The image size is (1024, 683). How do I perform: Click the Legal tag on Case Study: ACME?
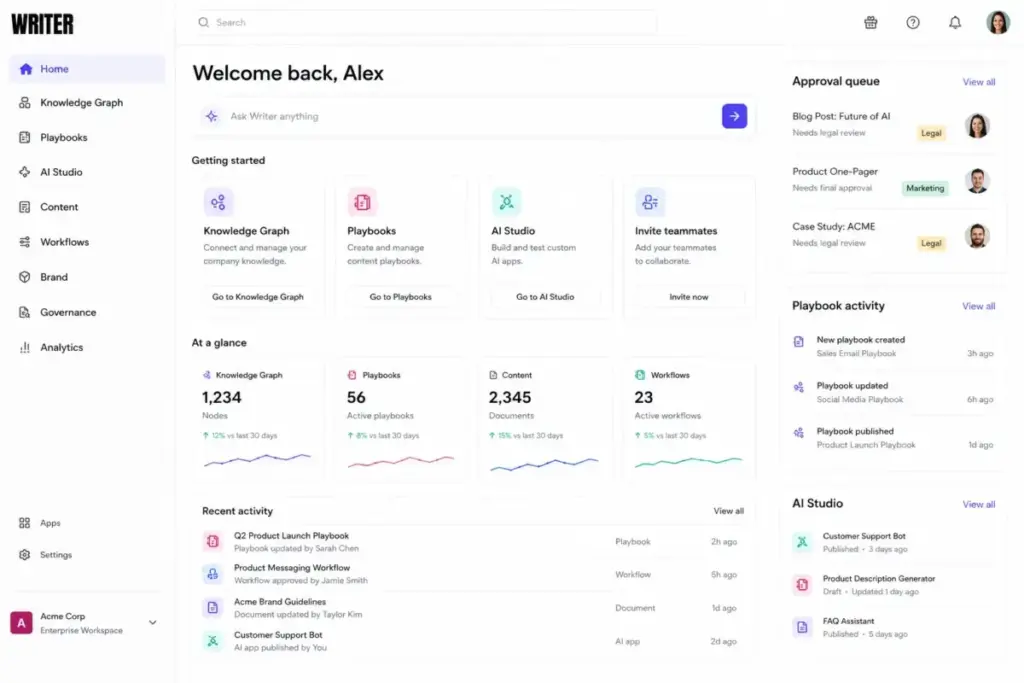pos(931,244)
